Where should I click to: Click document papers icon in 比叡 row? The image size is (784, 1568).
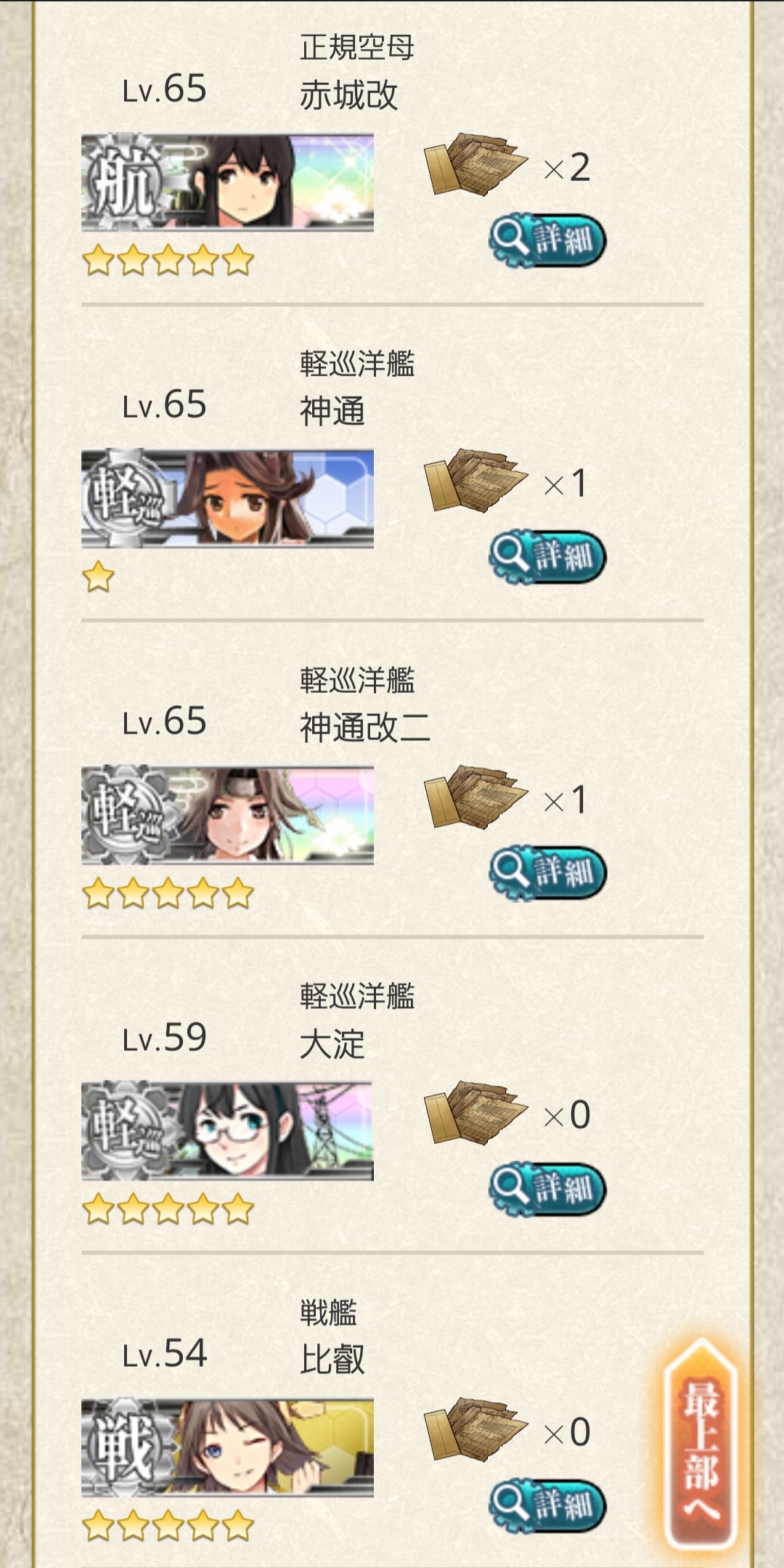pos(475,1429)
